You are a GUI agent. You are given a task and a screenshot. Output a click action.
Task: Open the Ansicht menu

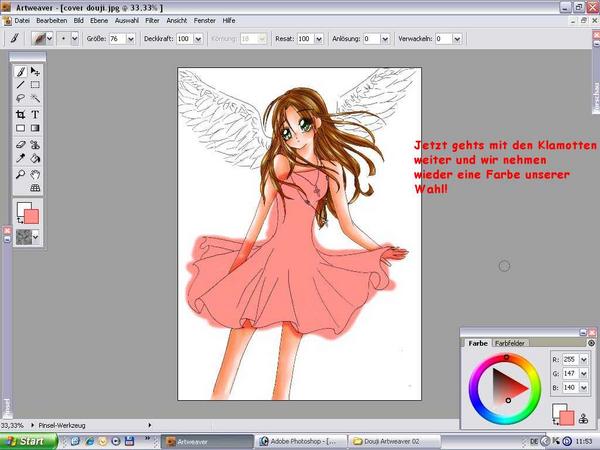click(177, 21)
